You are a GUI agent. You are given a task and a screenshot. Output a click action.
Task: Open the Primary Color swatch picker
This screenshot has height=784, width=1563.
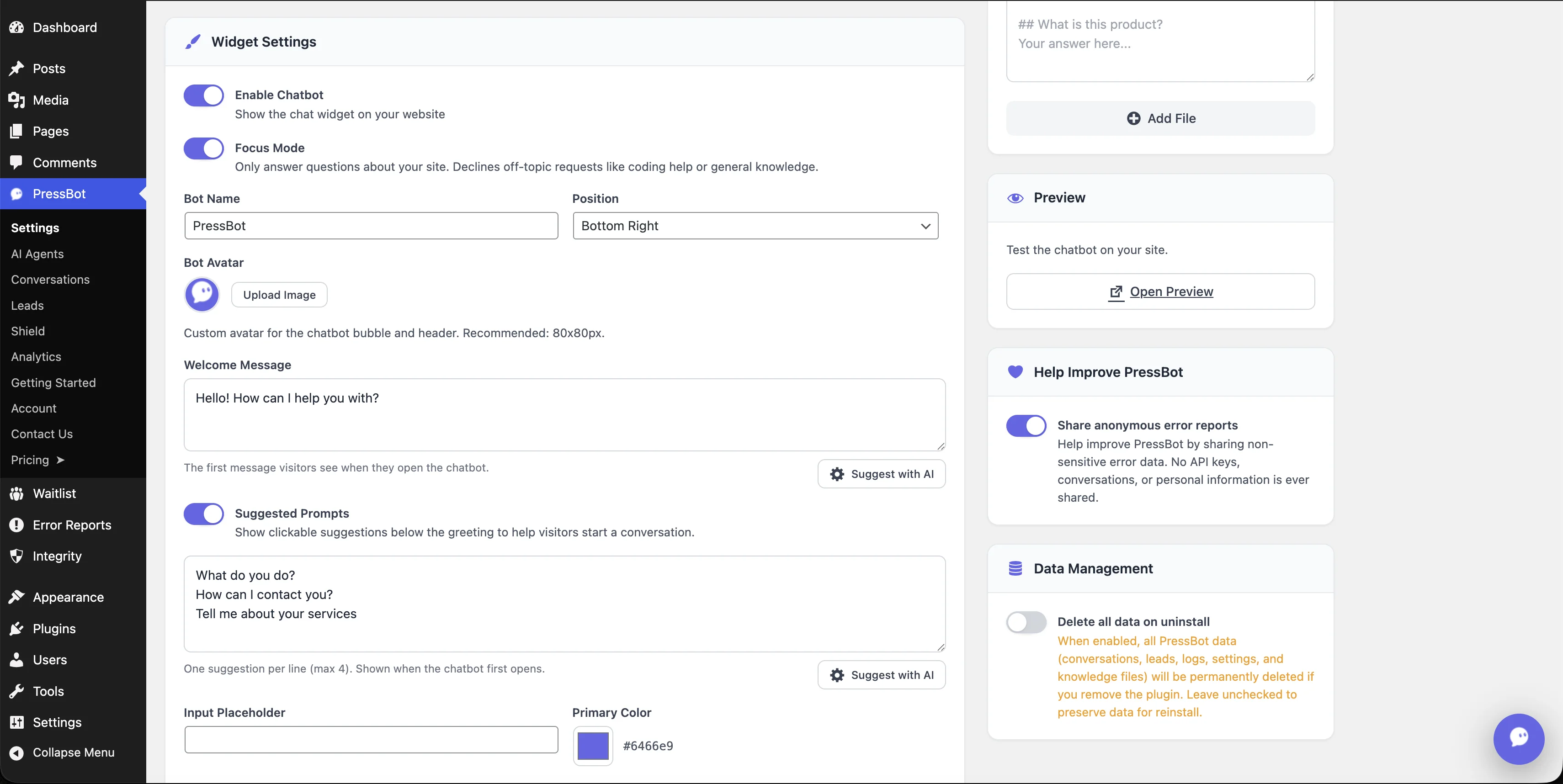click(592, 746)
